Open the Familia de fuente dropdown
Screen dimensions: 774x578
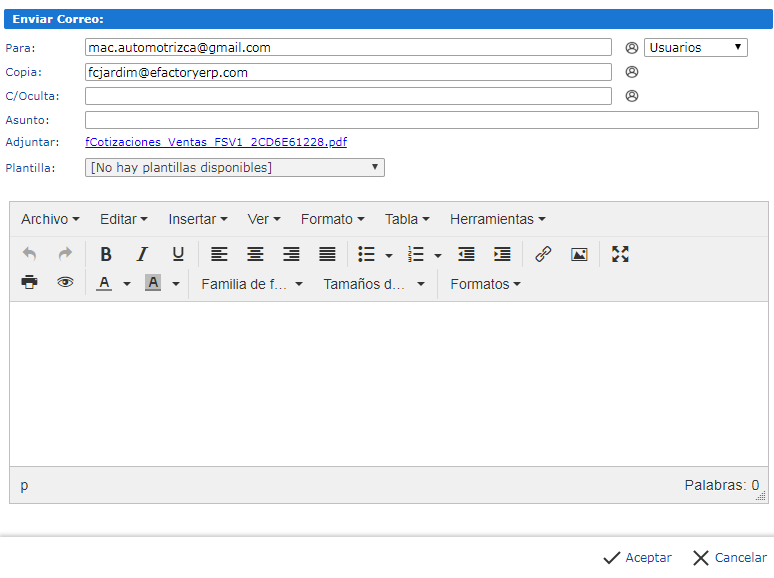tap(252, 284)
